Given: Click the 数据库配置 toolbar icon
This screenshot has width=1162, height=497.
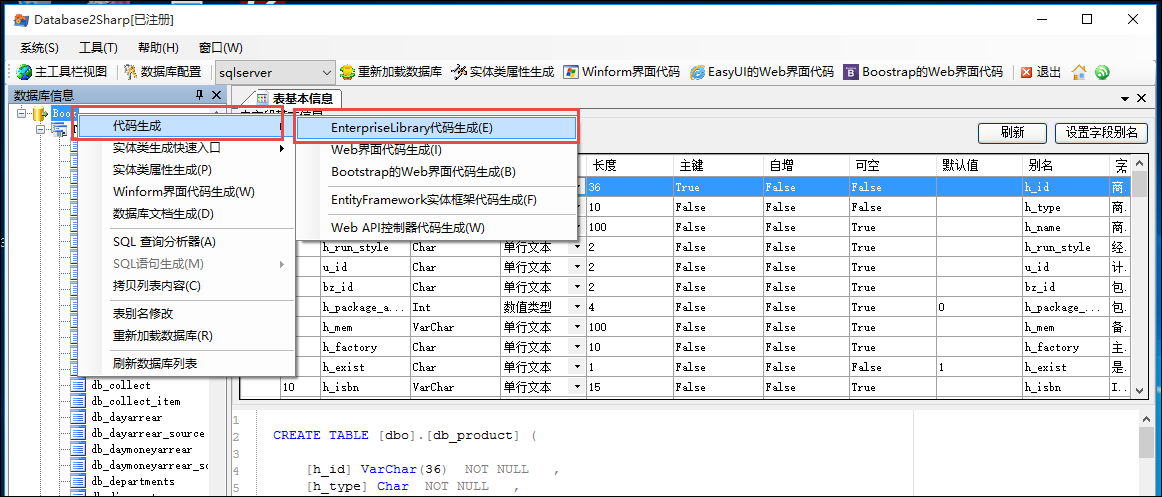Looking at the screenshot, I should click(x=130, y=72).
